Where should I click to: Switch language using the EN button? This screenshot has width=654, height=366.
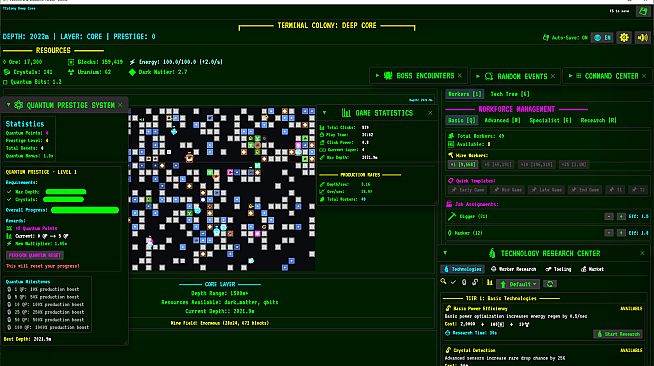point(602,38)
